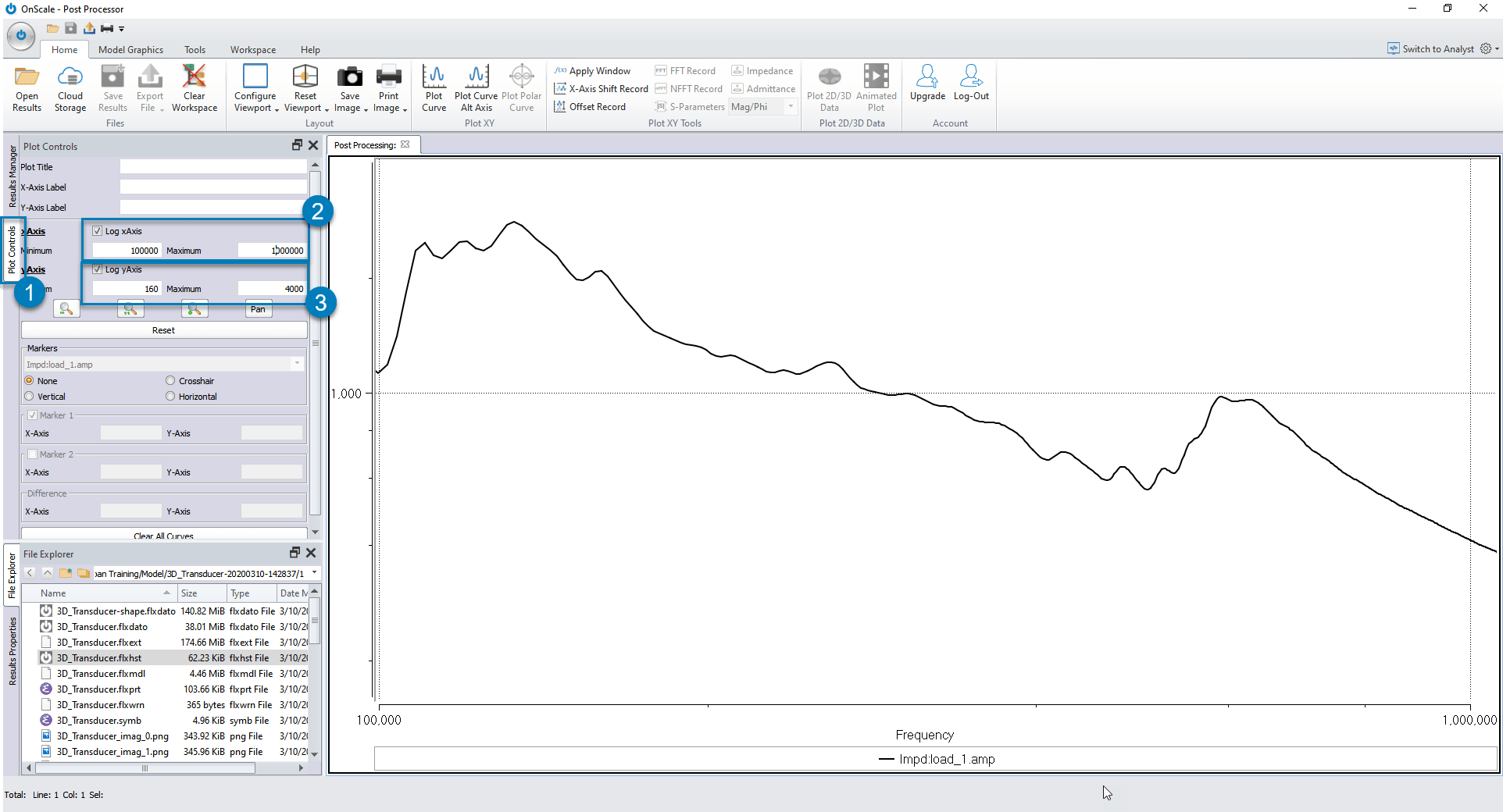Click Switch to Analyst
1503x812 pixels.
click(1430, 48)
